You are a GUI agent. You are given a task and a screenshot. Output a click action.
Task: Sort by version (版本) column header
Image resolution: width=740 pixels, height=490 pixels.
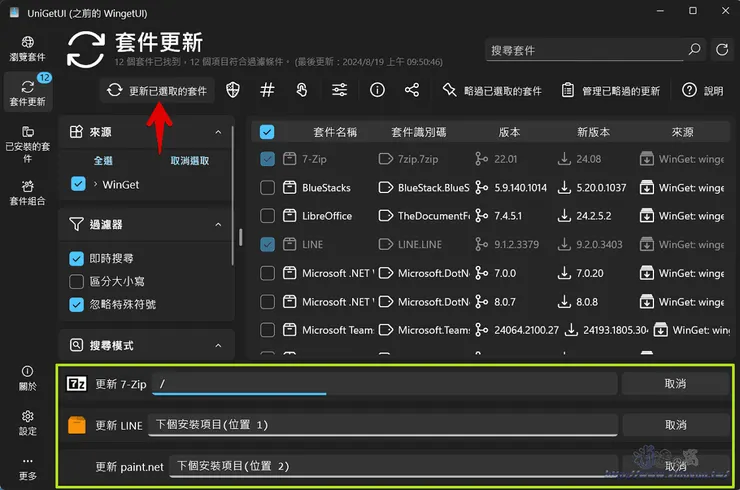pyautogui.click(x=509, y=132)
